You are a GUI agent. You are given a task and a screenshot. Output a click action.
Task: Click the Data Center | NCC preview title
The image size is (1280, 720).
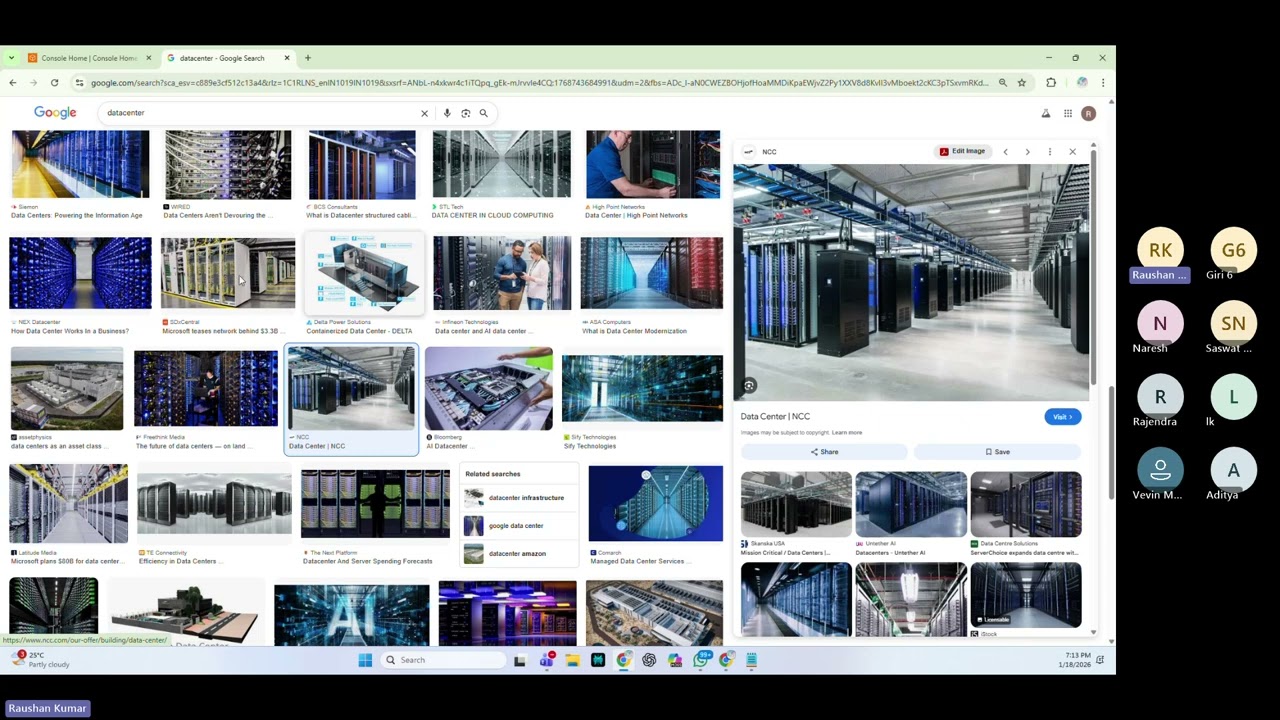[775, 417]
